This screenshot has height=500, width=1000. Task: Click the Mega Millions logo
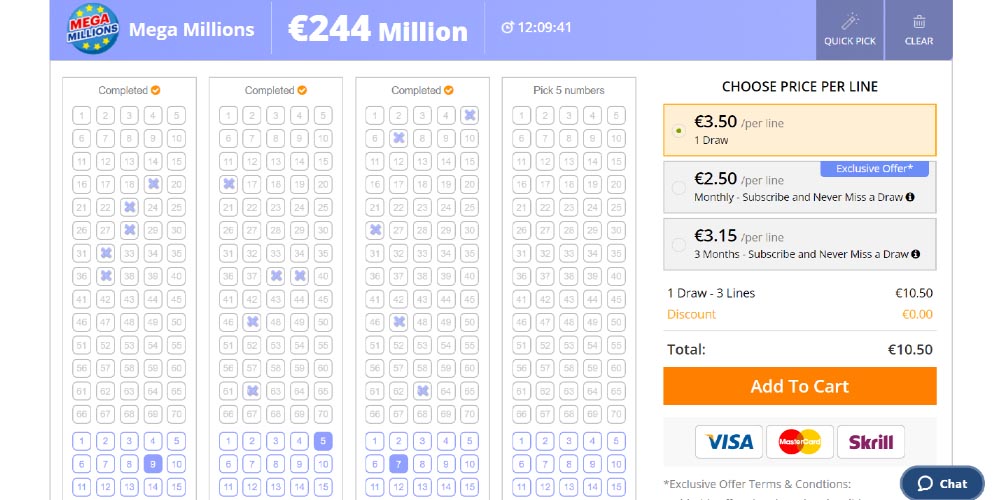pos(92,28)
